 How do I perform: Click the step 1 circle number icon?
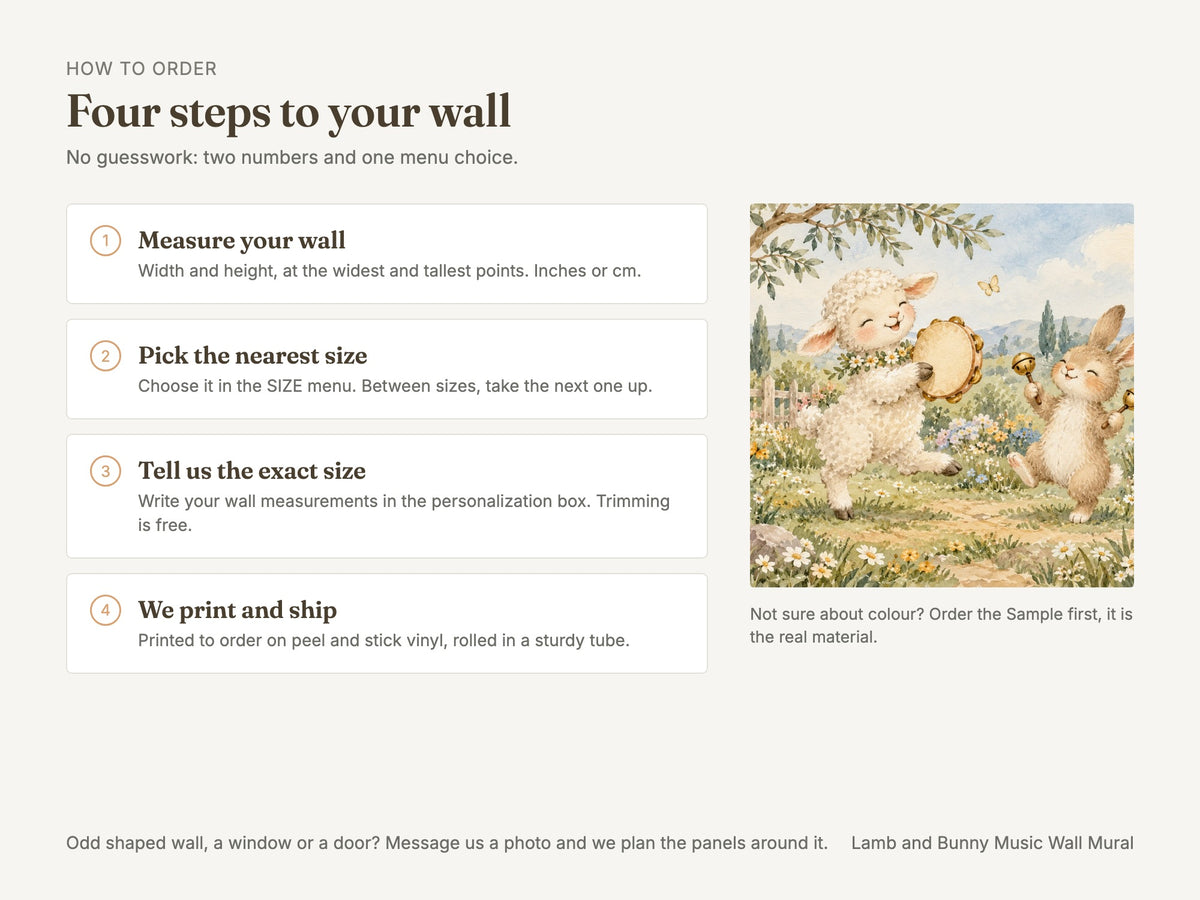coord(105,241)
